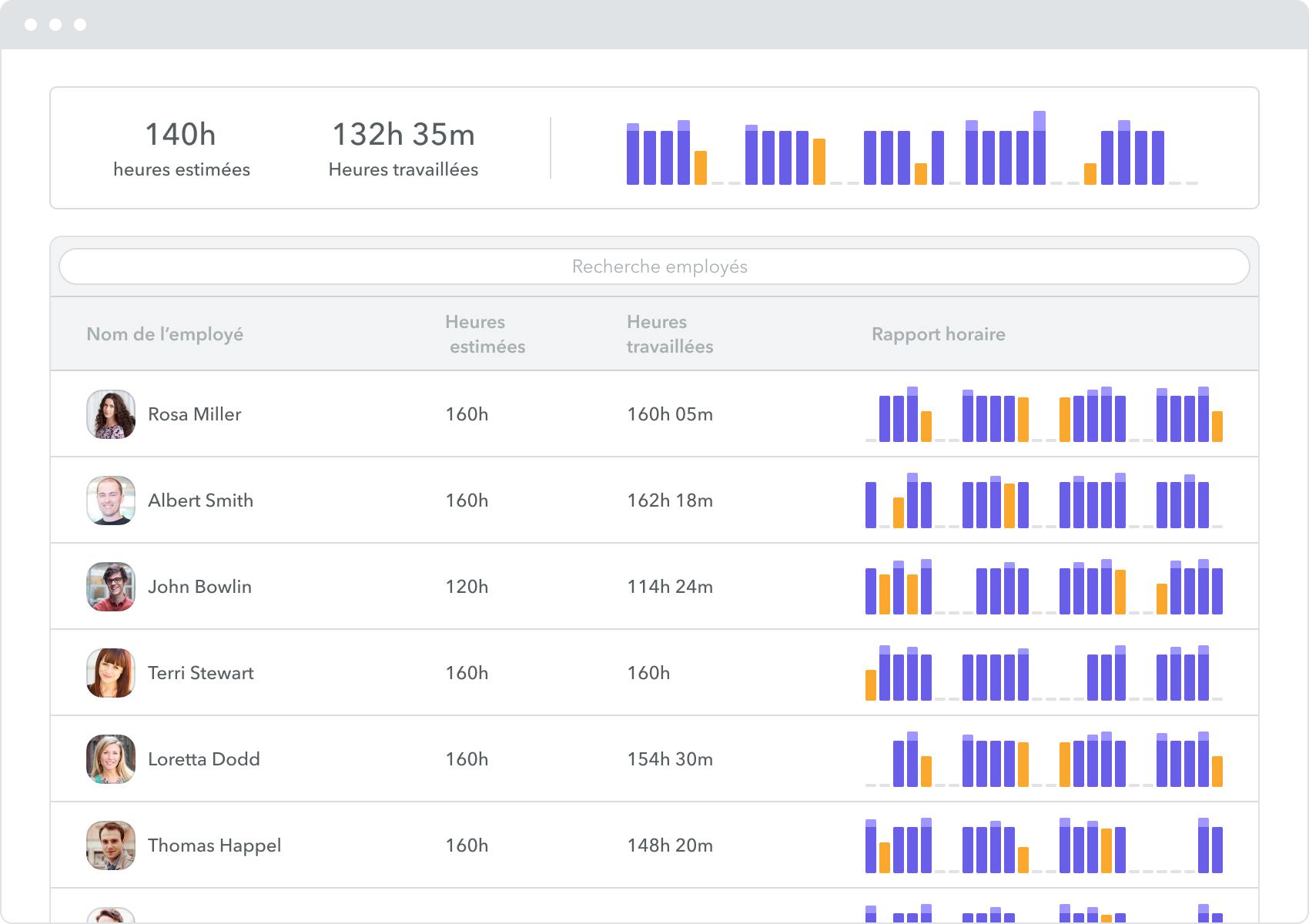Open Thomas Happel's hourly report chart

[1044, 845]
